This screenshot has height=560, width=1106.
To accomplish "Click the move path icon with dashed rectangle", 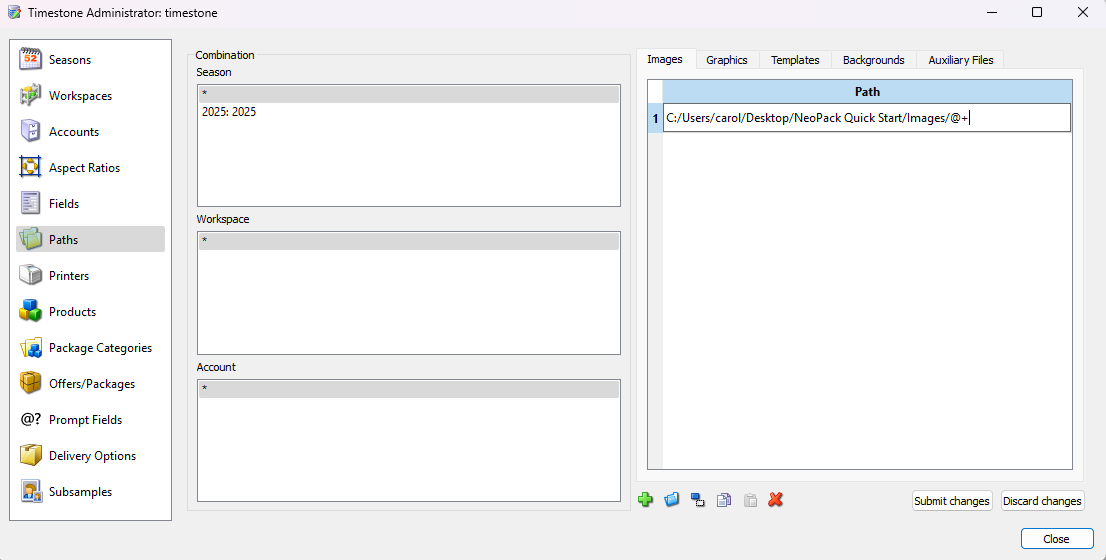I will pyautogui.click(x=698, y=500).
